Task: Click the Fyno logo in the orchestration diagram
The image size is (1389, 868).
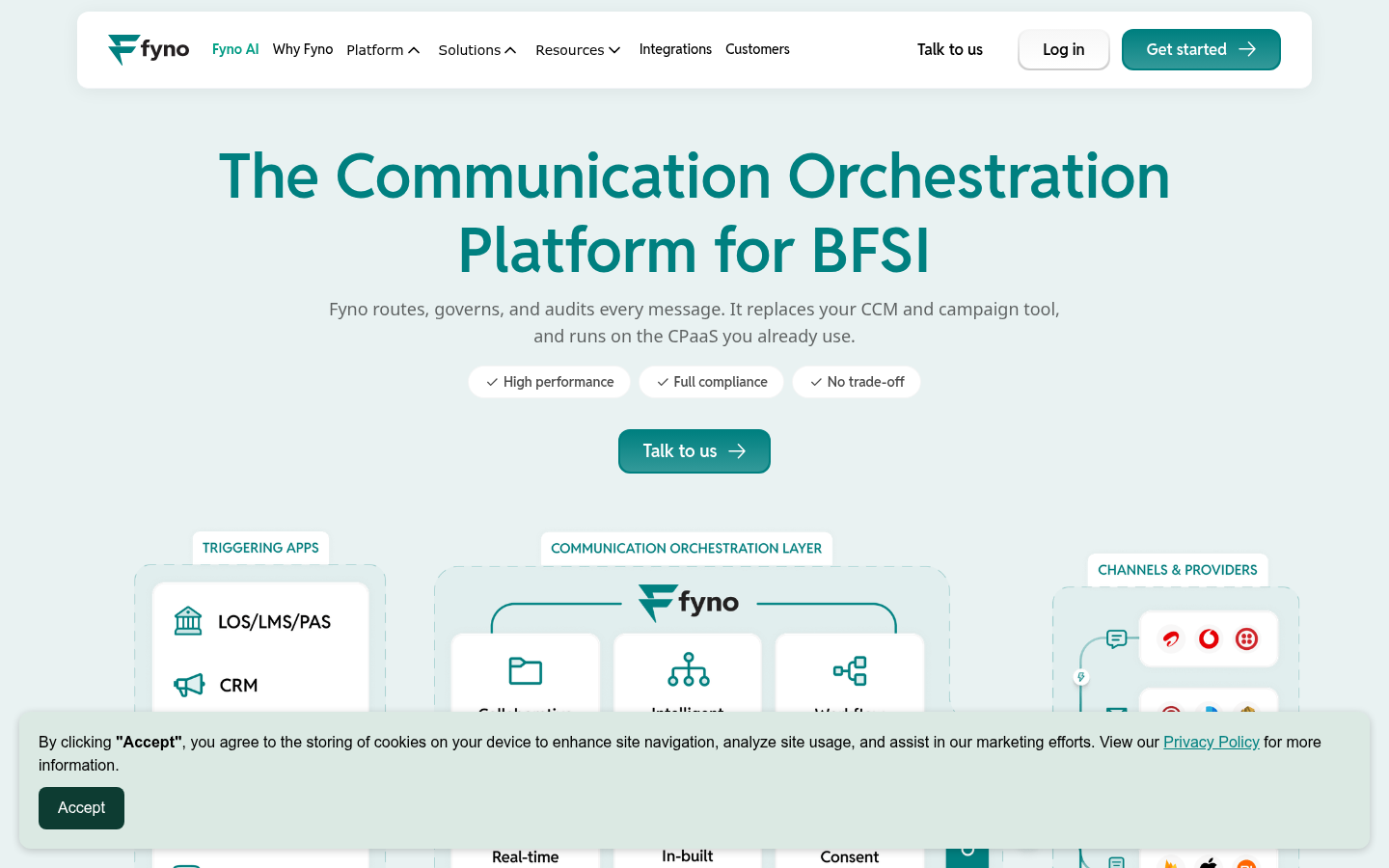Action: 689,603
